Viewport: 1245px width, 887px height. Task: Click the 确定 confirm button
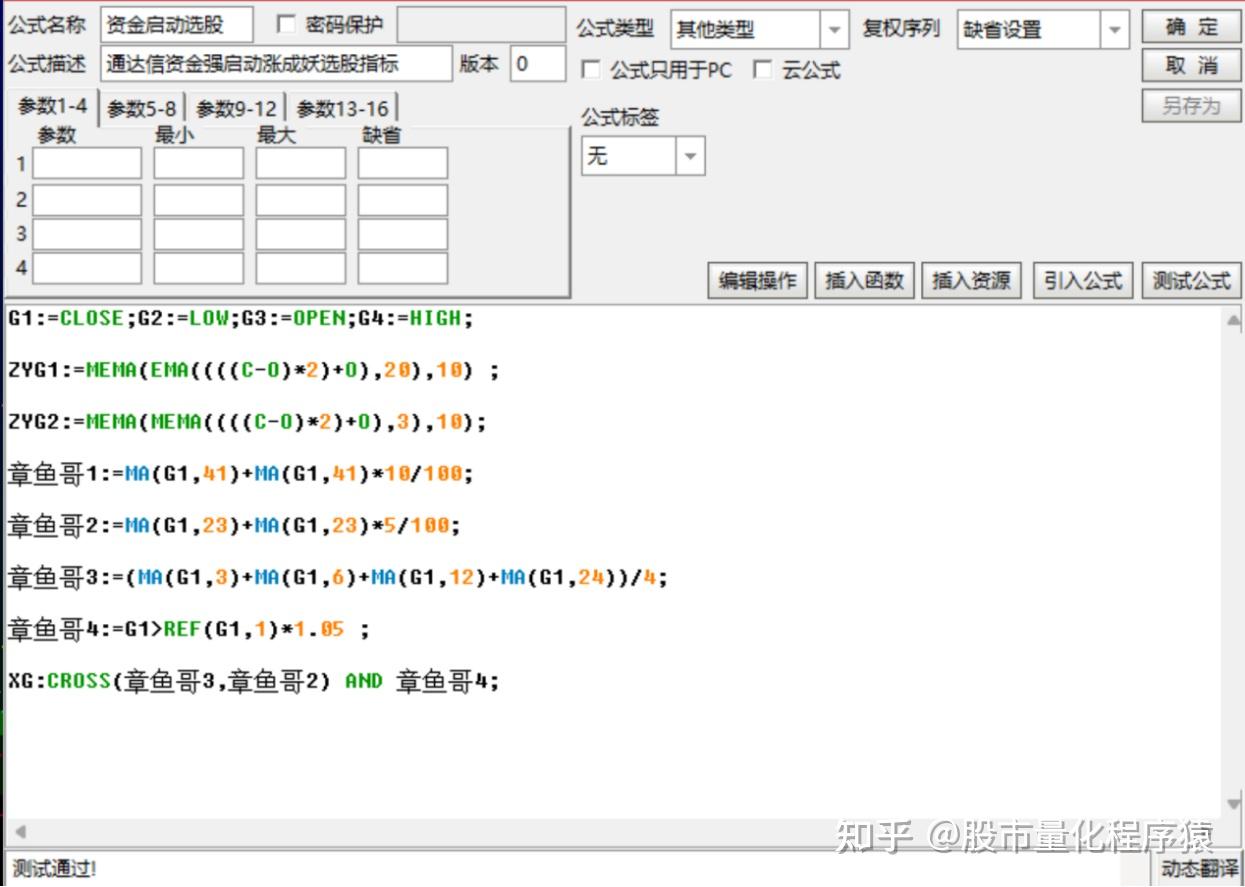(x=1191, y=27)
